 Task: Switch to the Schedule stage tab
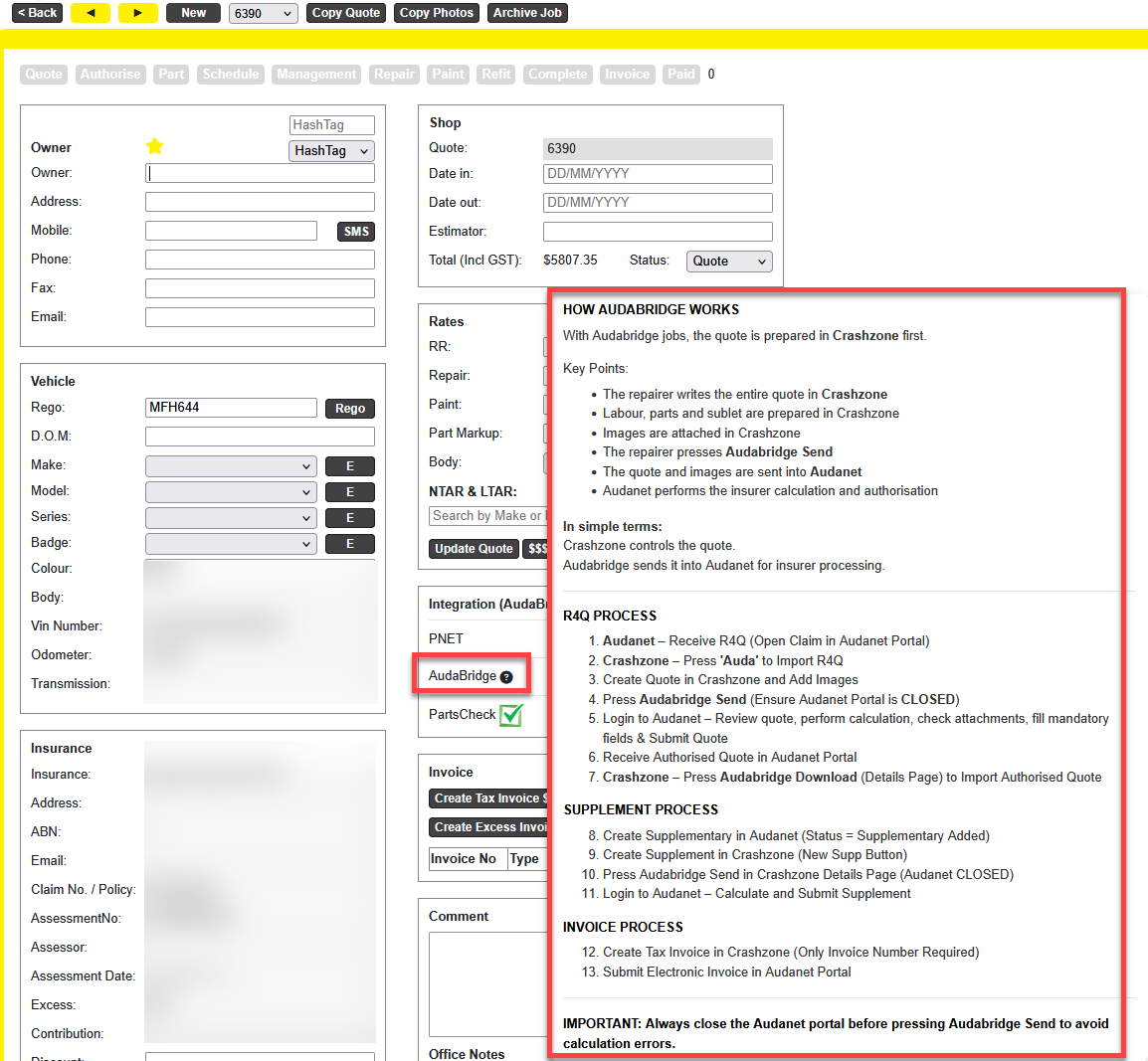231,75
